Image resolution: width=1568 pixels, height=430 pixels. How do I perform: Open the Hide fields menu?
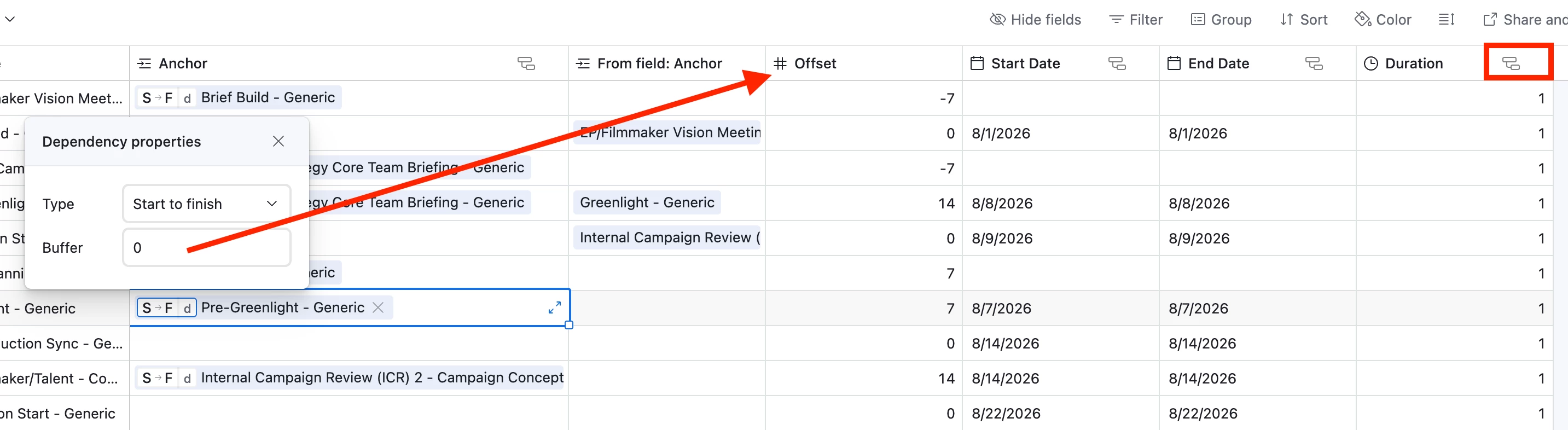pyautogui.click(x=1035, y=20)
